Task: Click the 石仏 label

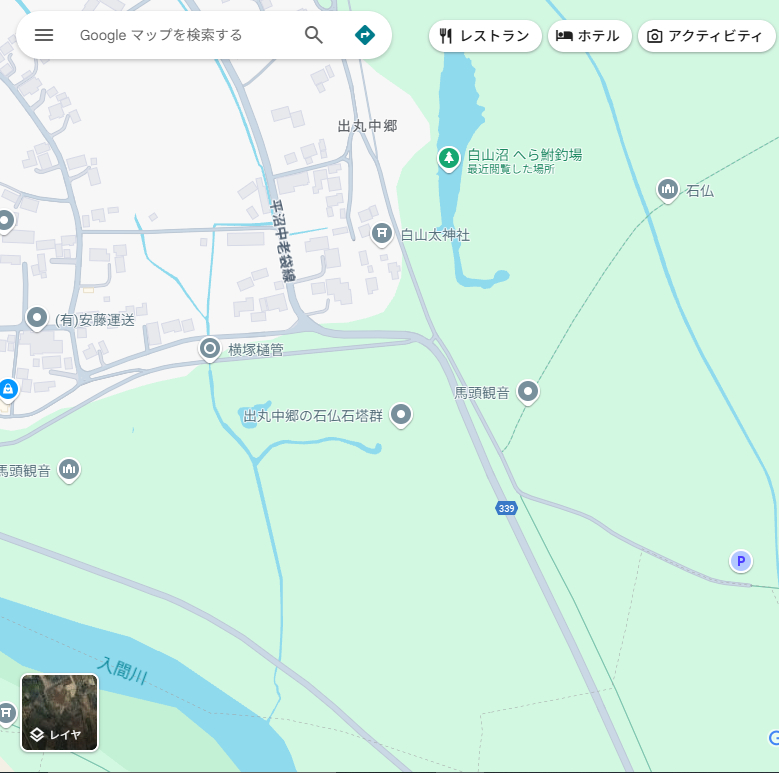Action: click(700, 191)
